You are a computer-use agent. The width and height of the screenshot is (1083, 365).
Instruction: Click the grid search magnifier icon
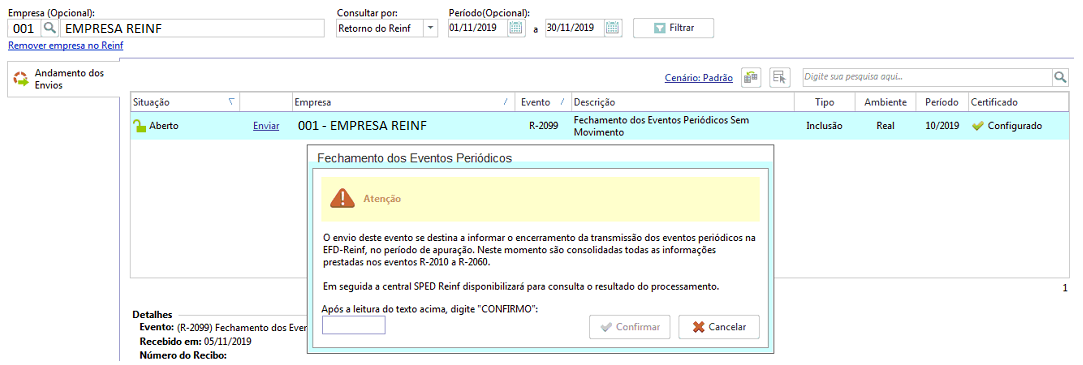pos(1060,77)
